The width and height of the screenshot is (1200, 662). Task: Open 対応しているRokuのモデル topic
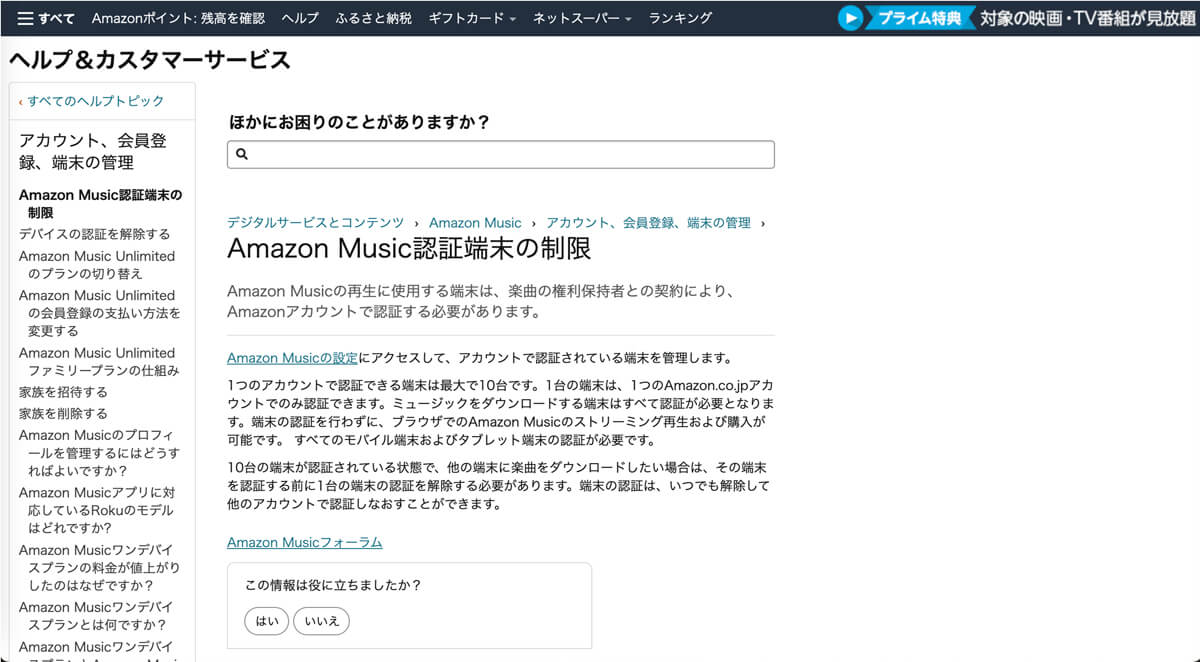(97, 510)
